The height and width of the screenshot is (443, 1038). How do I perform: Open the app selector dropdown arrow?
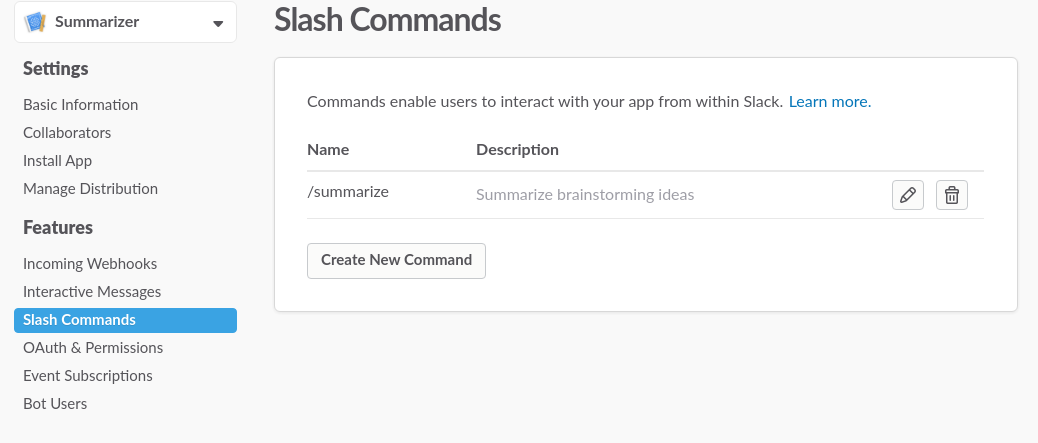point(218,23)
